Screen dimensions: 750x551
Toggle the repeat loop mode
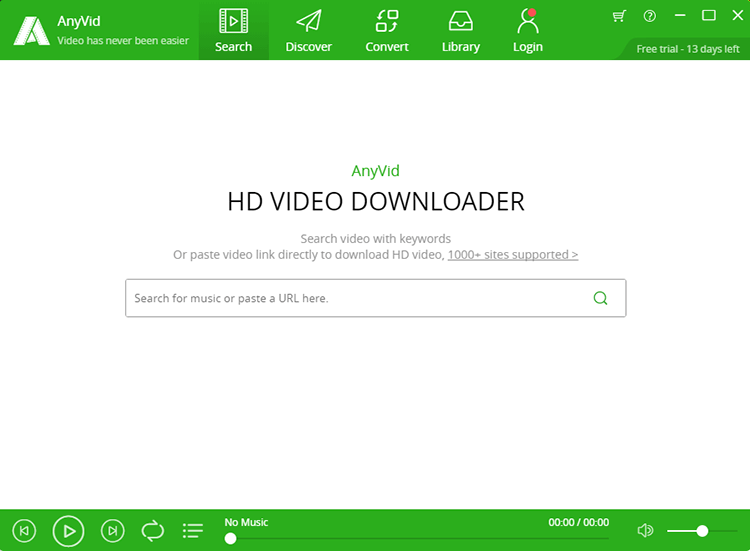pyautogui.click(x=153, y=530)
